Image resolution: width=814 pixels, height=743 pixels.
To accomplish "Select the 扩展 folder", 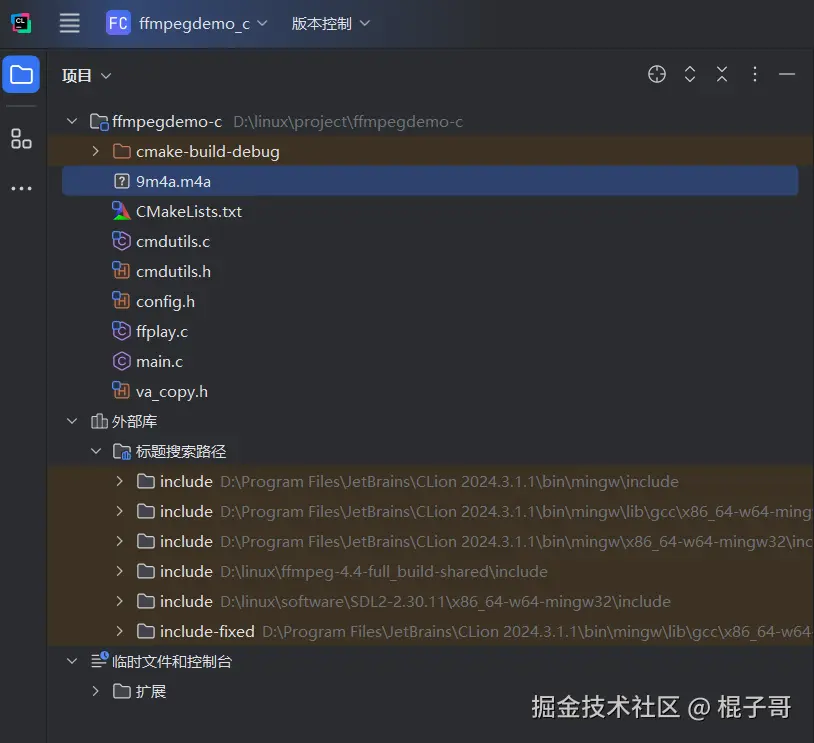I will [x=151, y=692].
